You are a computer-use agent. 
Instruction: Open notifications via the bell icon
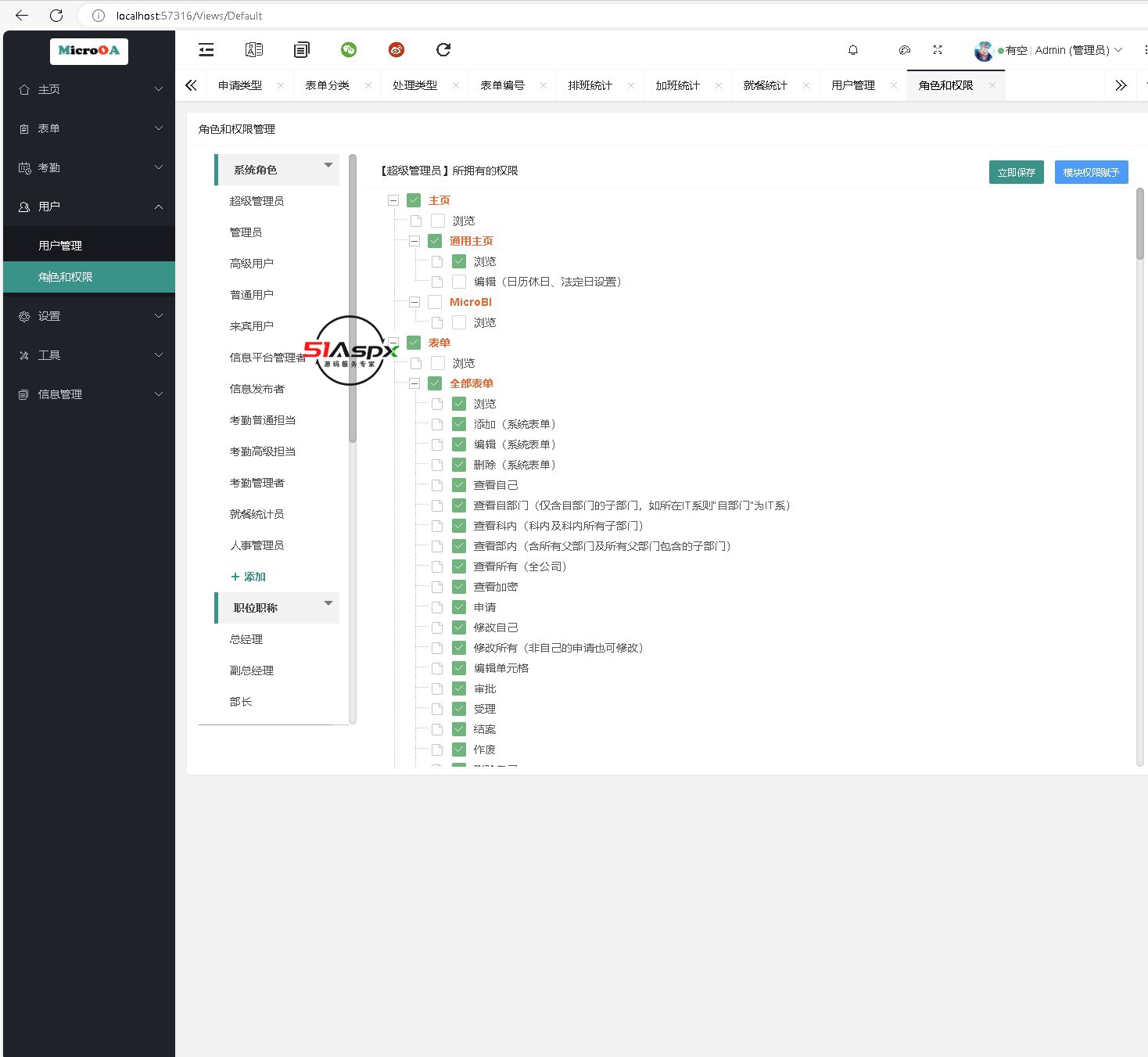click(x=853, y=50)
